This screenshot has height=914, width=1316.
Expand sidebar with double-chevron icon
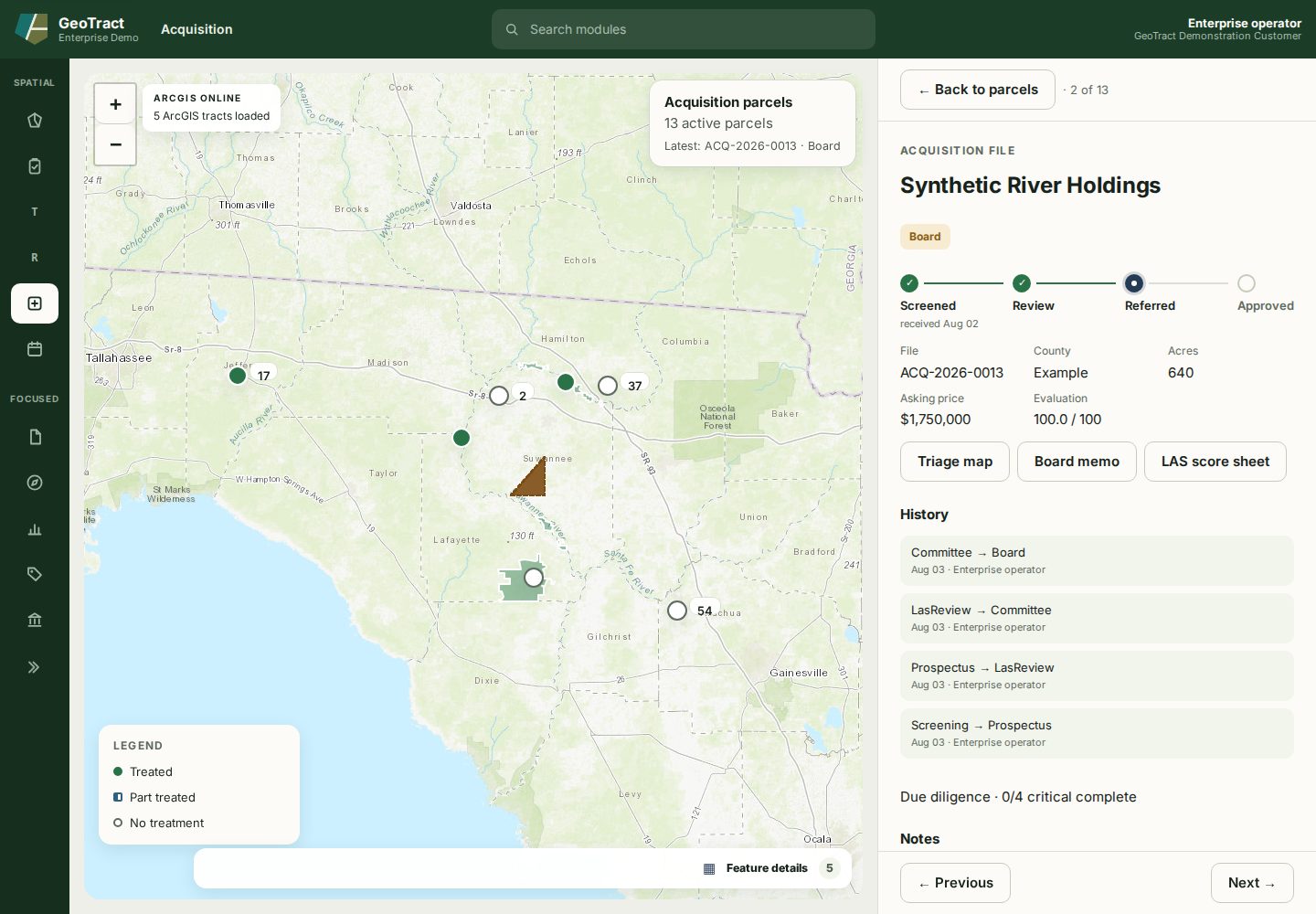click(35, 667)
